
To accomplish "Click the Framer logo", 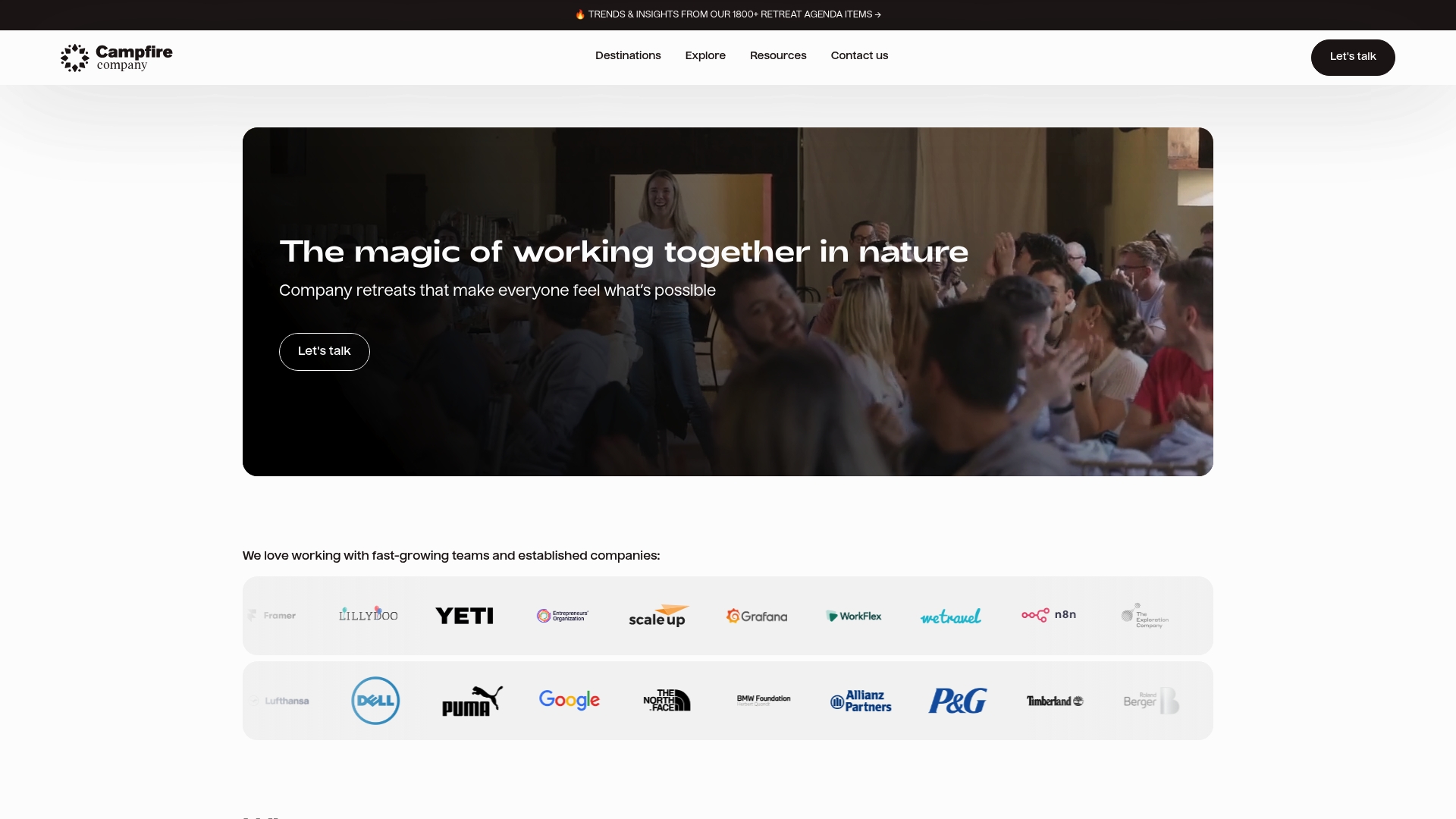I will pos(271,616).
